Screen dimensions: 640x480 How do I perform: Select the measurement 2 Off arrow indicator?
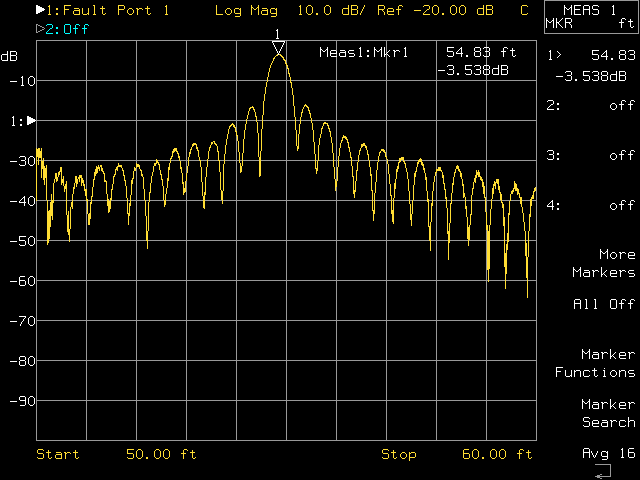point(40,29)
